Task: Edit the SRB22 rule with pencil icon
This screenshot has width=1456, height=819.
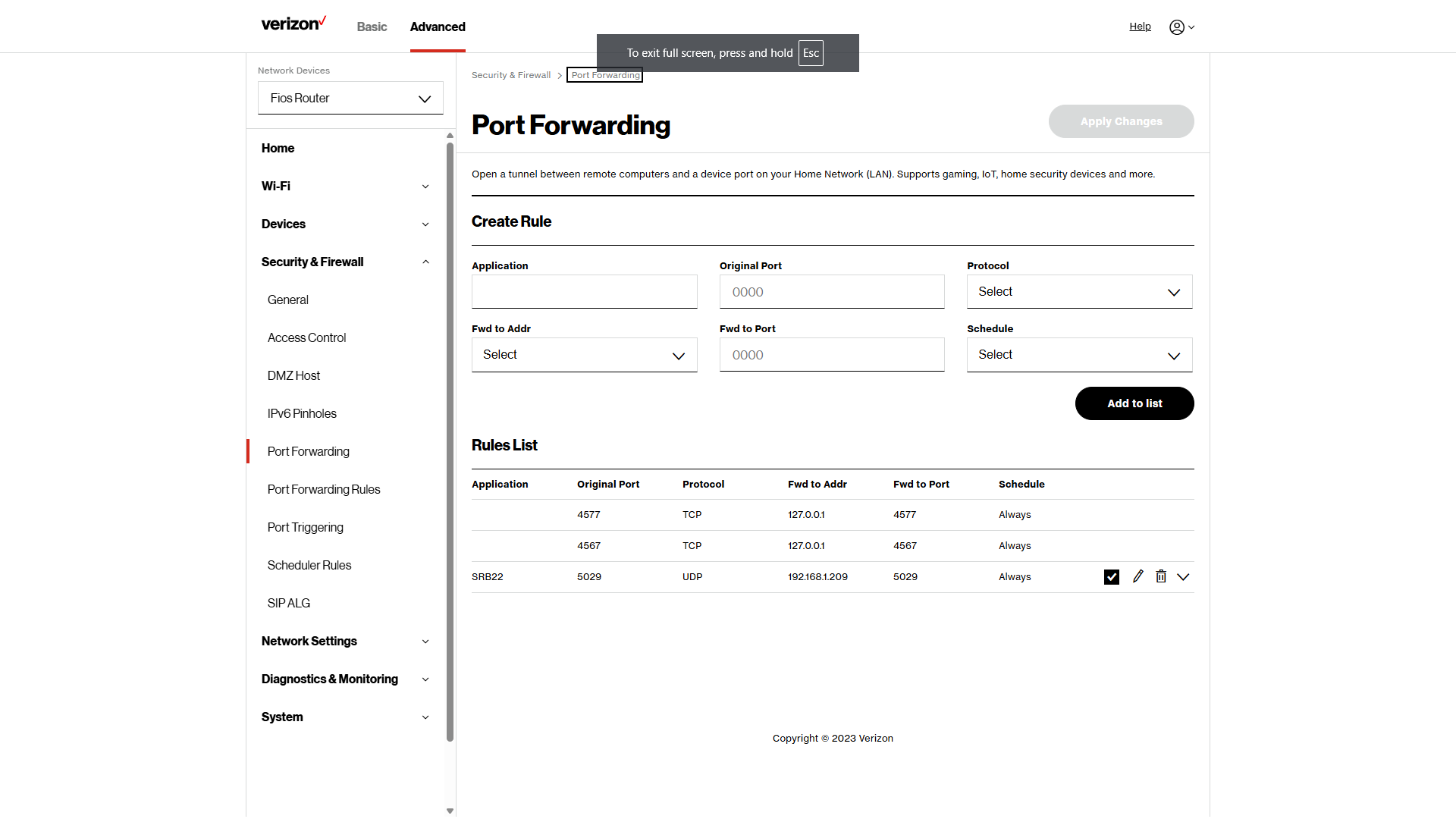Action: (x=1137, y=576)
